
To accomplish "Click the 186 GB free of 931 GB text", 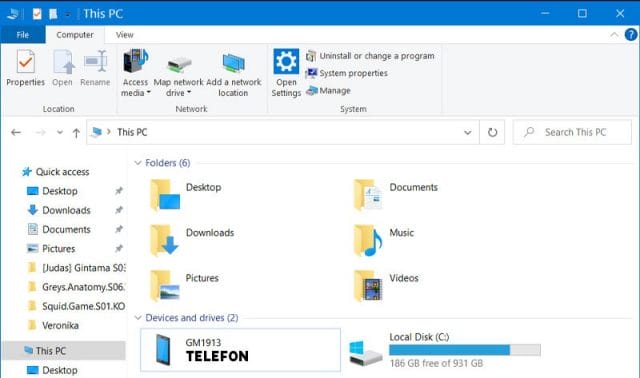I will (436, 363).
